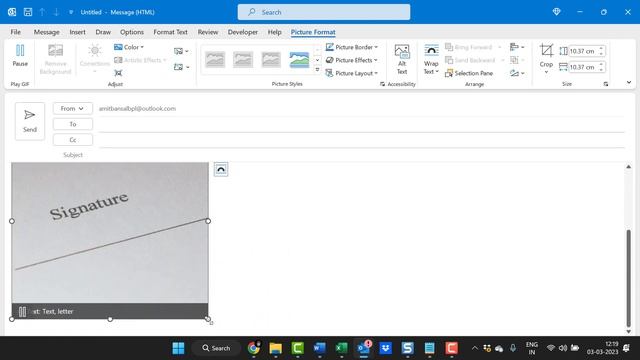
Task: Click the Save icon in title bar
Action: (28, 12)
